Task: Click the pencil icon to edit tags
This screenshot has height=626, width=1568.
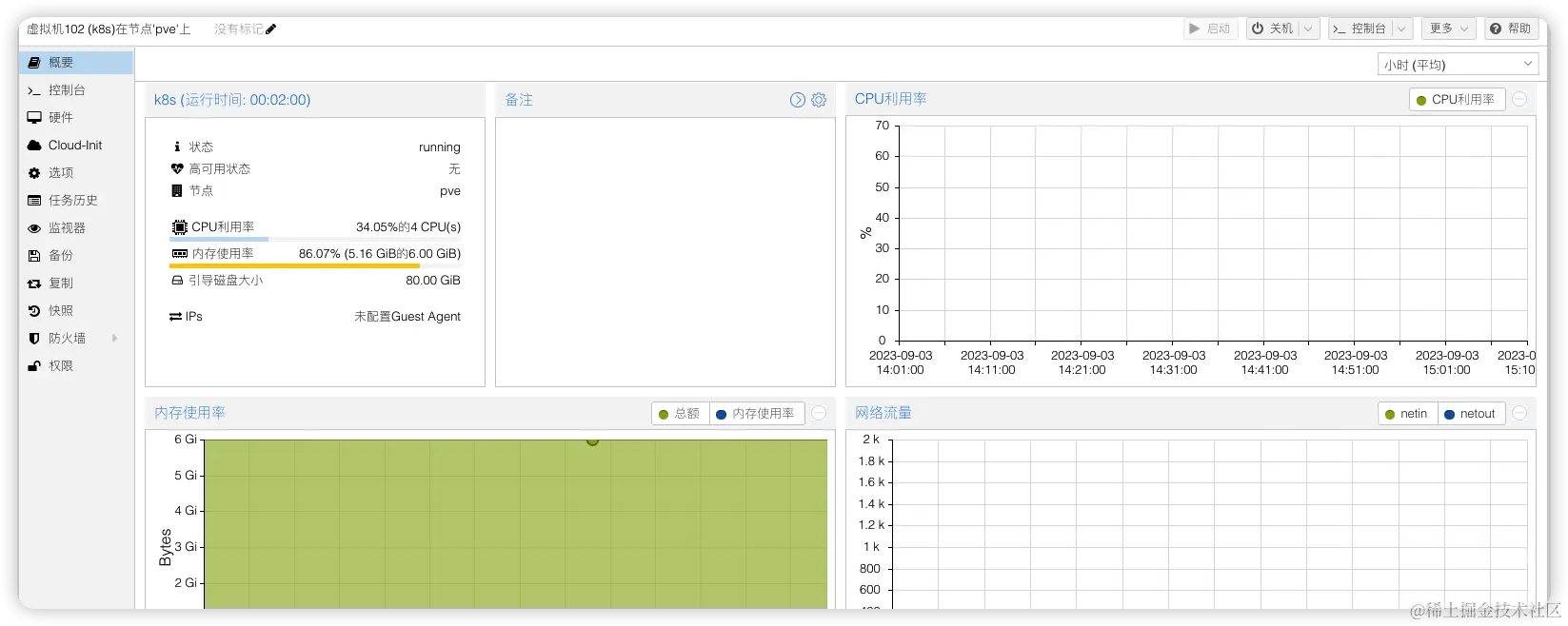Action: 271,29
